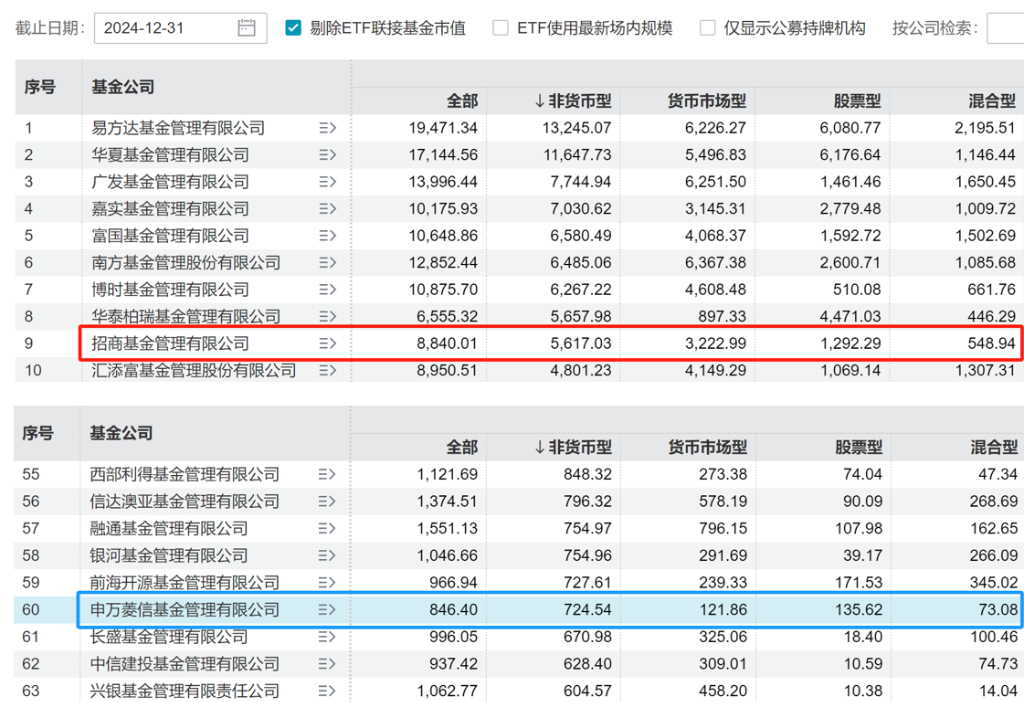Click 基金公司 header in top table

point(123,87)
